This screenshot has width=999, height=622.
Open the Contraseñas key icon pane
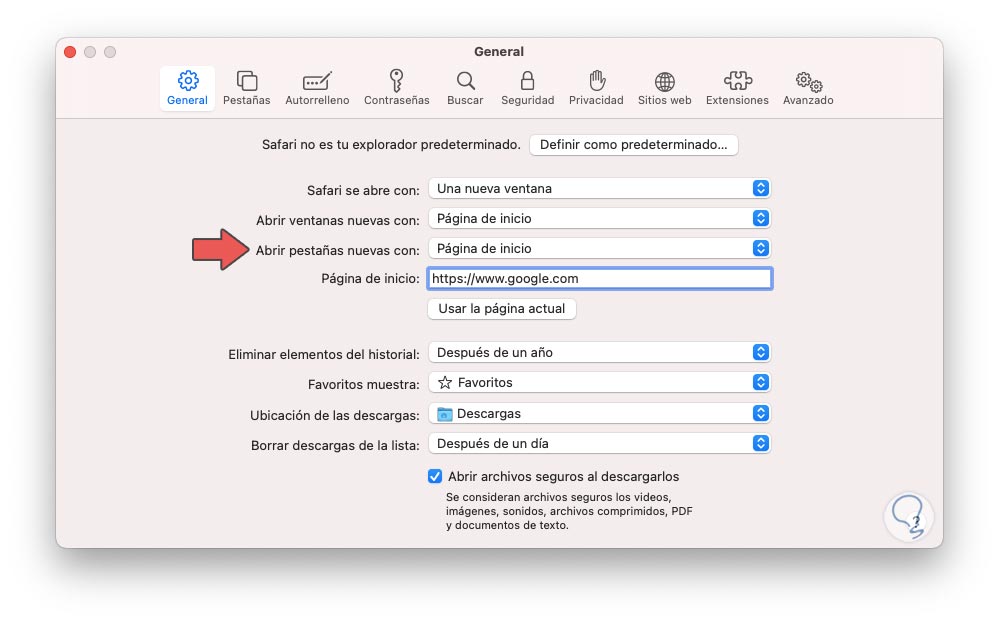(x=396, y=88)
